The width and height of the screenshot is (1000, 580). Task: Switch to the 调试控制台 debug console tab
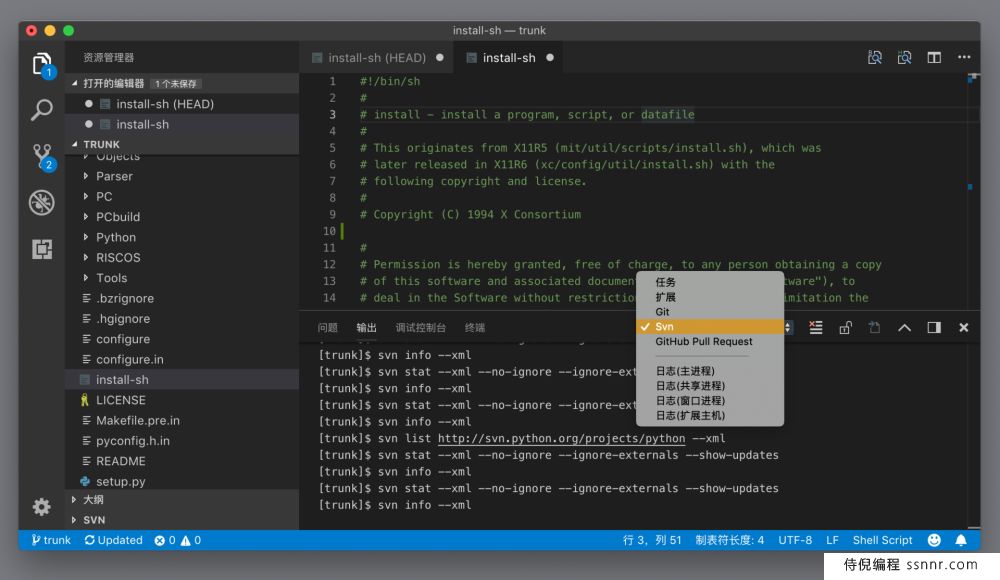pos(420,328)
